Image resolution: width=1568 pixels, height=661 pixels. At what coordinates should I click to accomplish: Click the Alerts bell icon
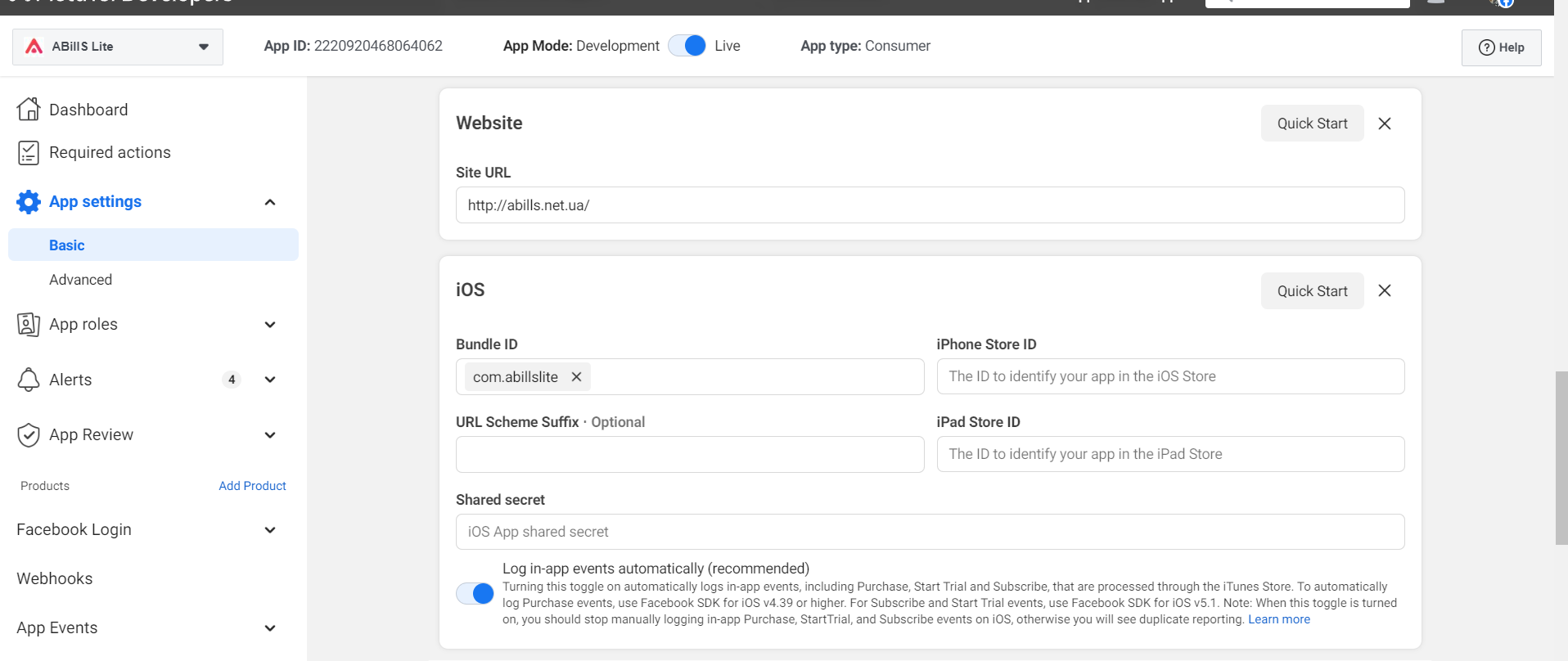tap(29, 380)
